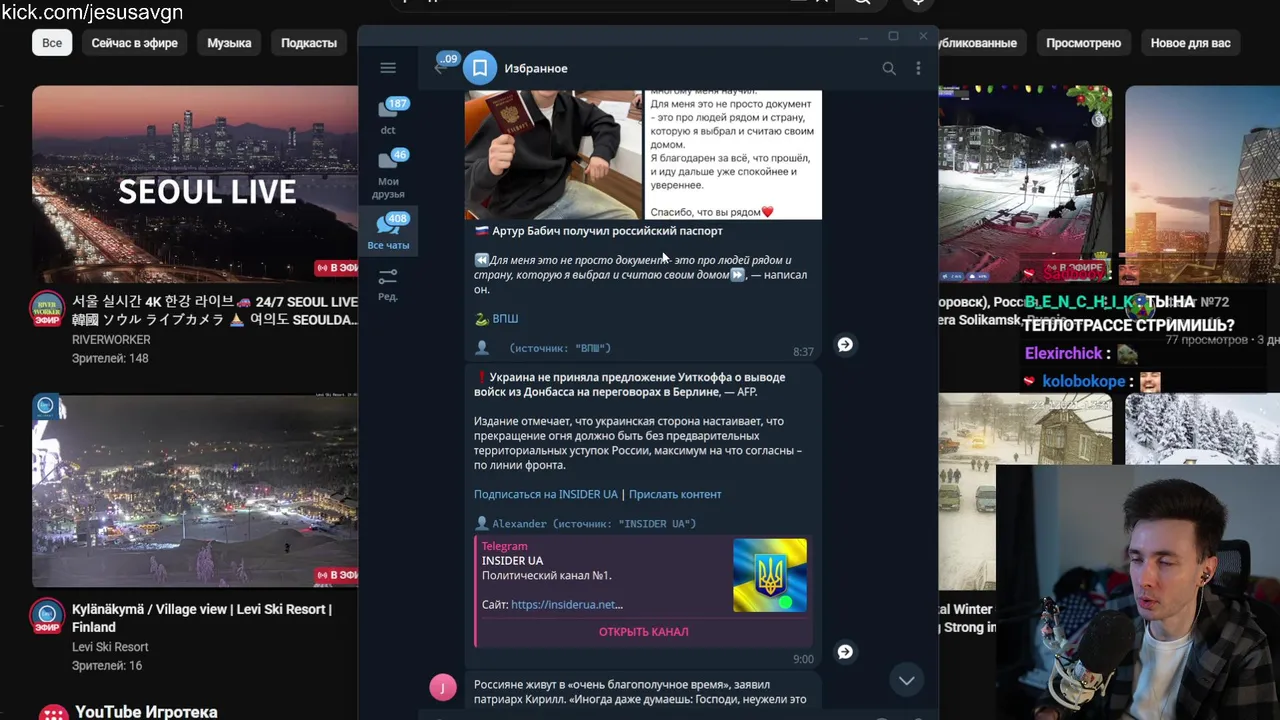Viewport: 1280px width, 720px height.
Task: Select the Просмотрено filter chip
Action: pyautogui.click(x=1083, y=43)
